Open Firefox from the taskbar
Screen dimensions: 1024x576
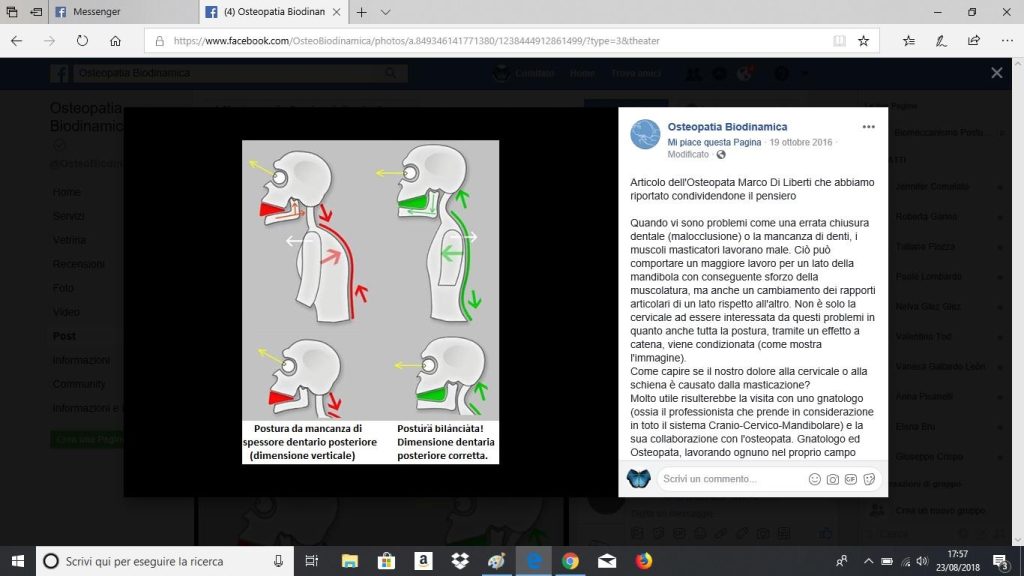[644, 561]
